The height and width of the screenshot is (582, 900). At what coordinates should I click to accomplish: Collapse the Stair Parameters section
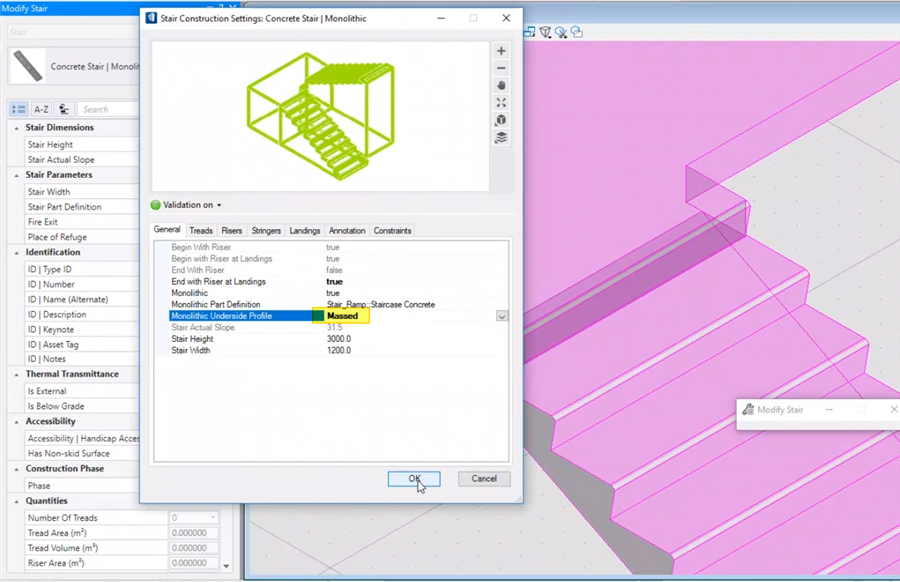17,175
